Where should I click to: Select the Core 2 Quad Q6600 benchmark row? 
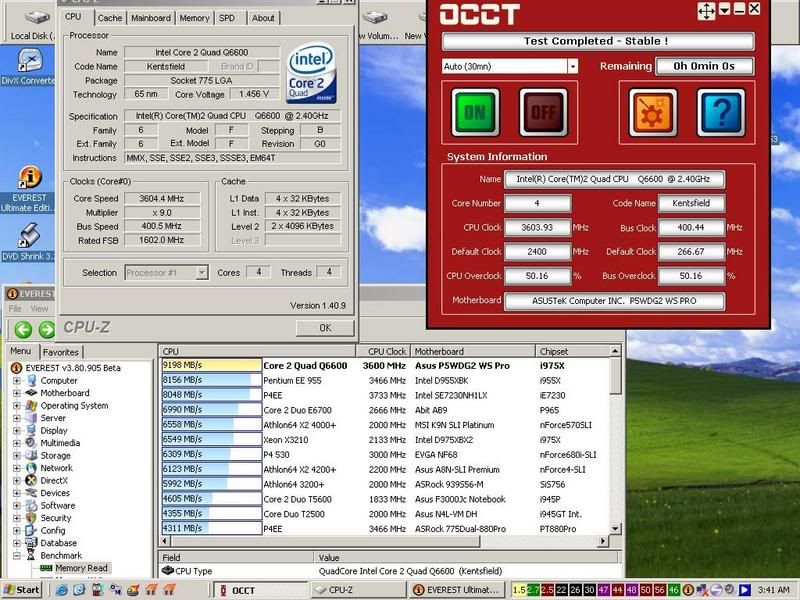(x=385, y=365)
